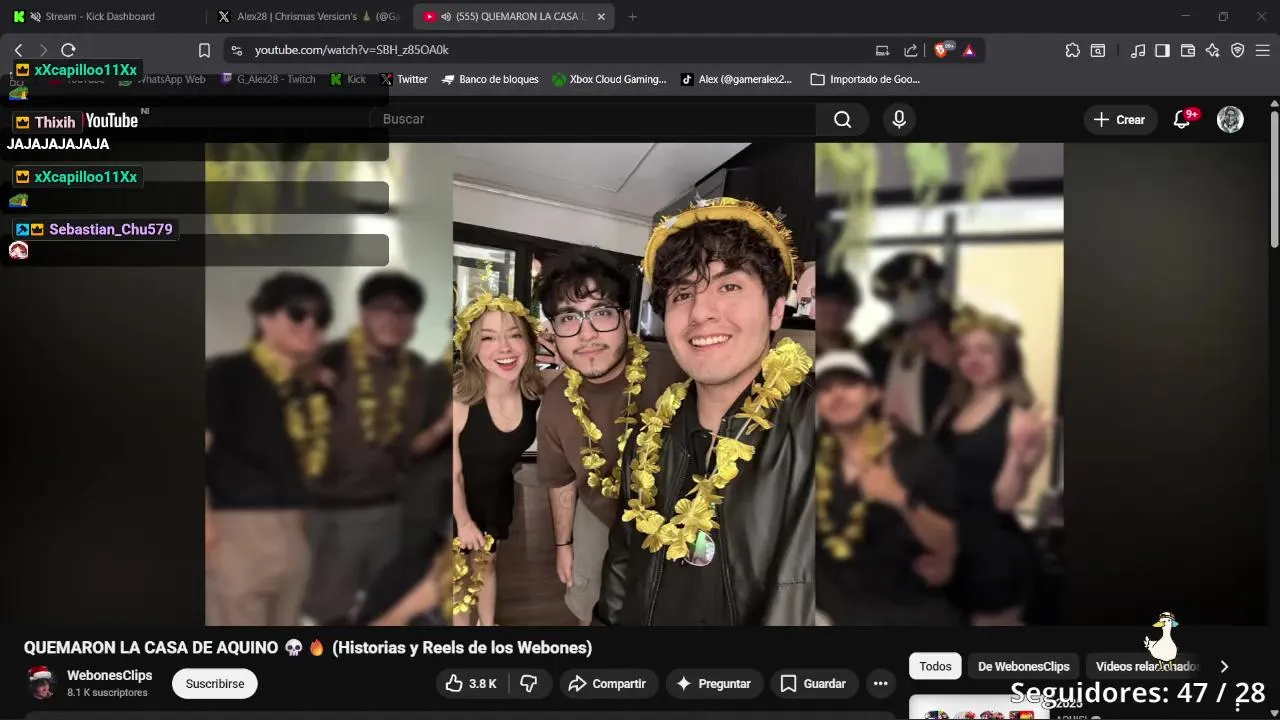The width and height of the screenshot is (1280, 720).
Task: Bookmark this page with bookmark icon
Action: click(204, 50)
